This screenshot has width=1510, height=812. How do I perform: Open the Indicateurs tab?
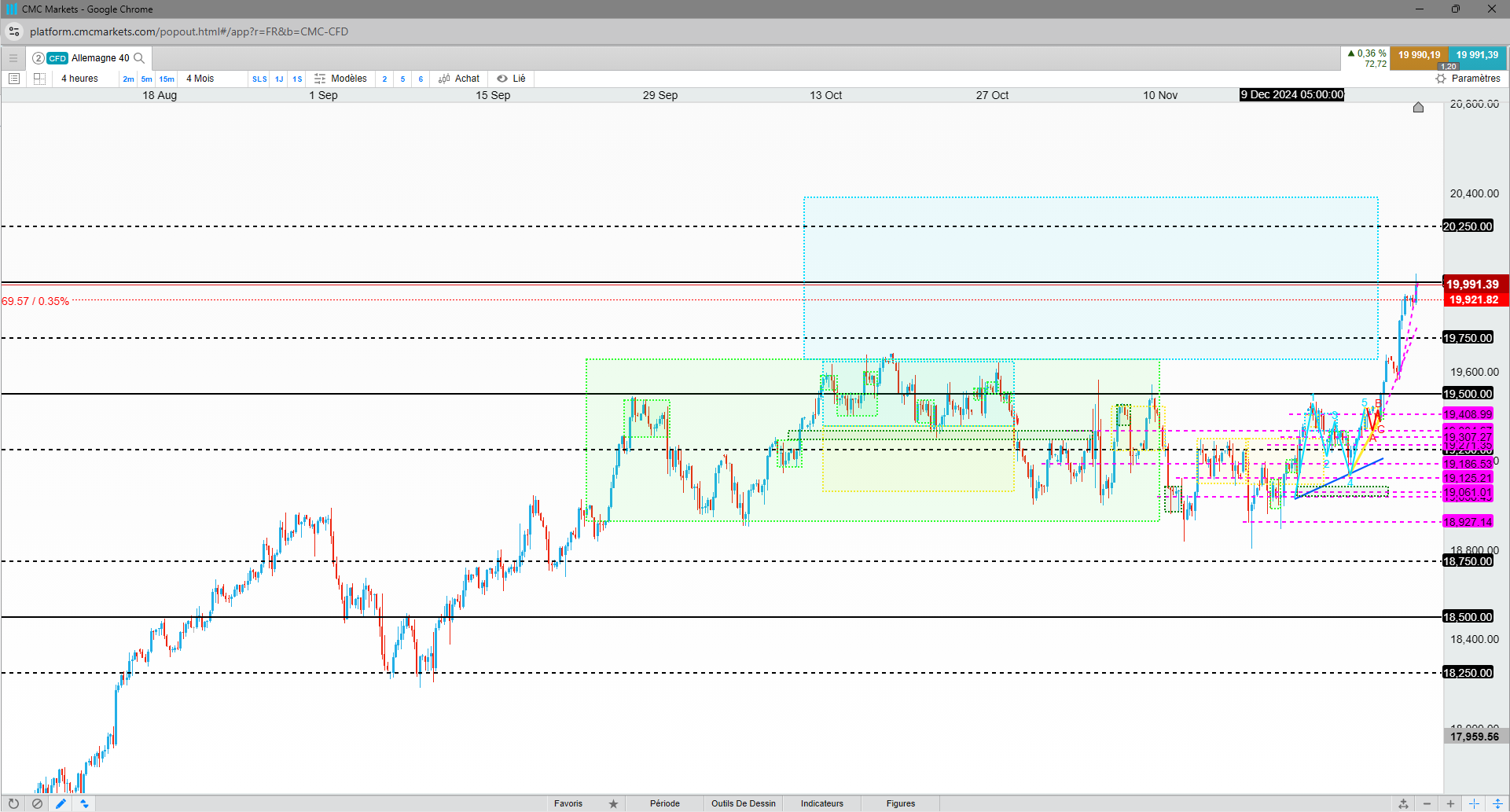click(x=822, y=803)
